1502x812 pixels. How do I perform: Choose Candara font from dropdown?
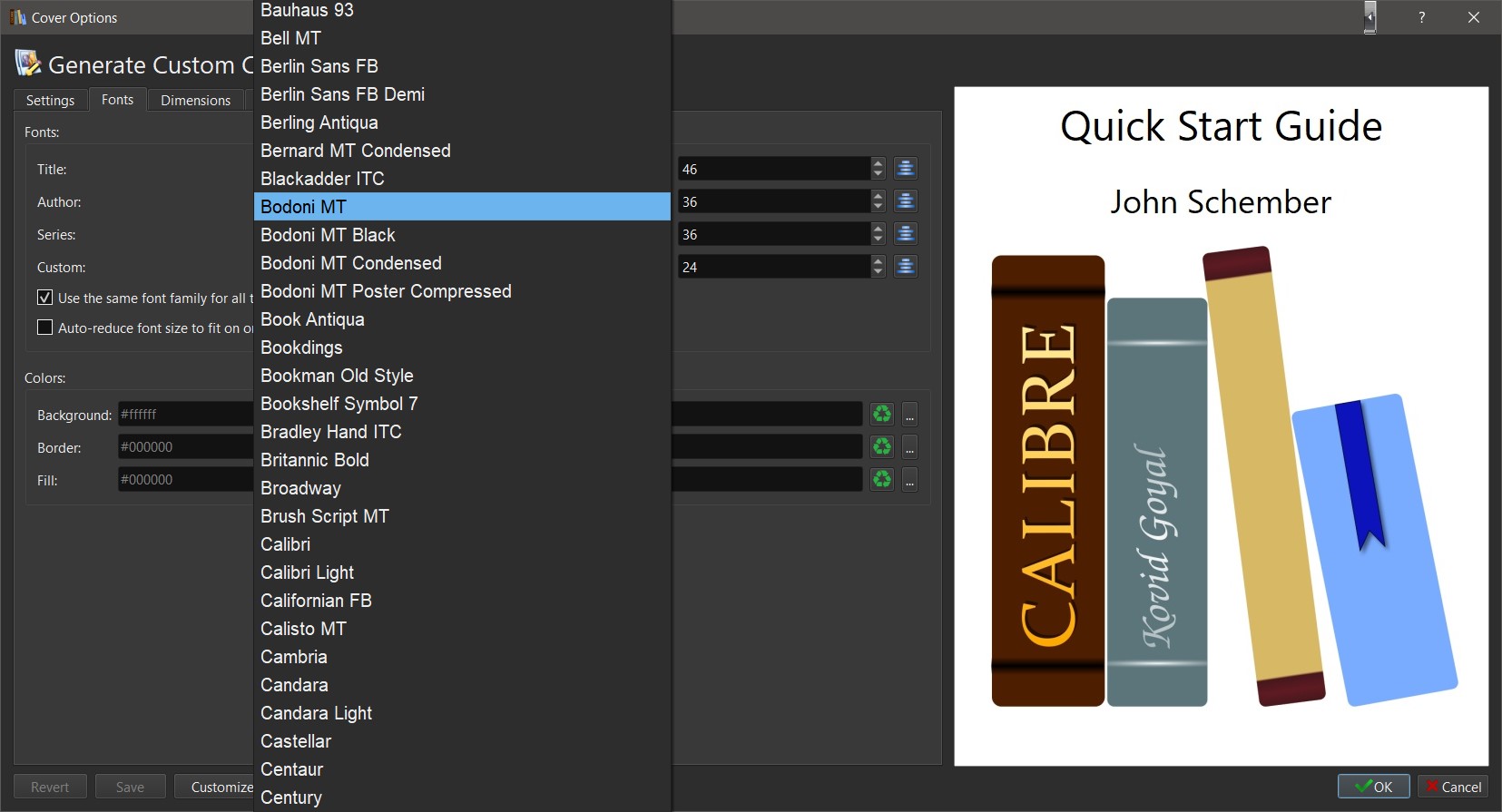462,685
